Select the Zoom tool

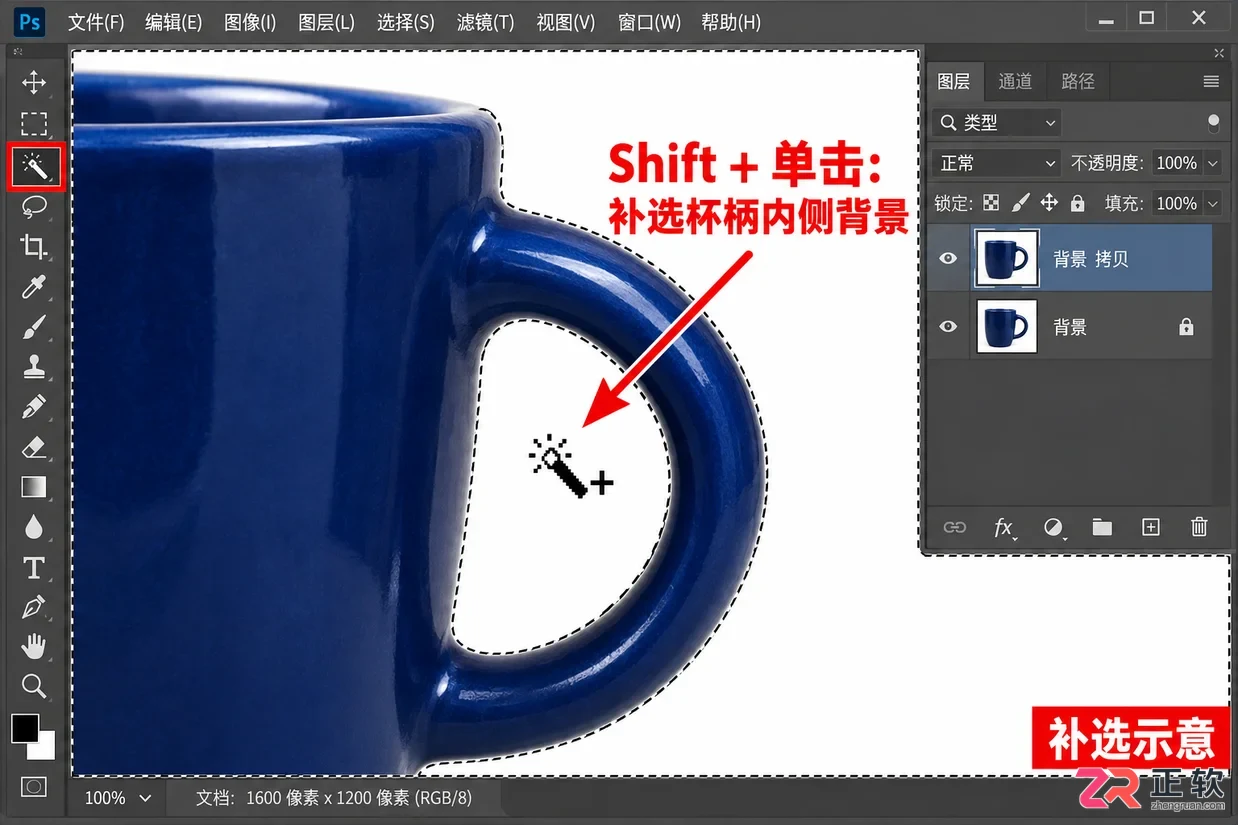34,686
